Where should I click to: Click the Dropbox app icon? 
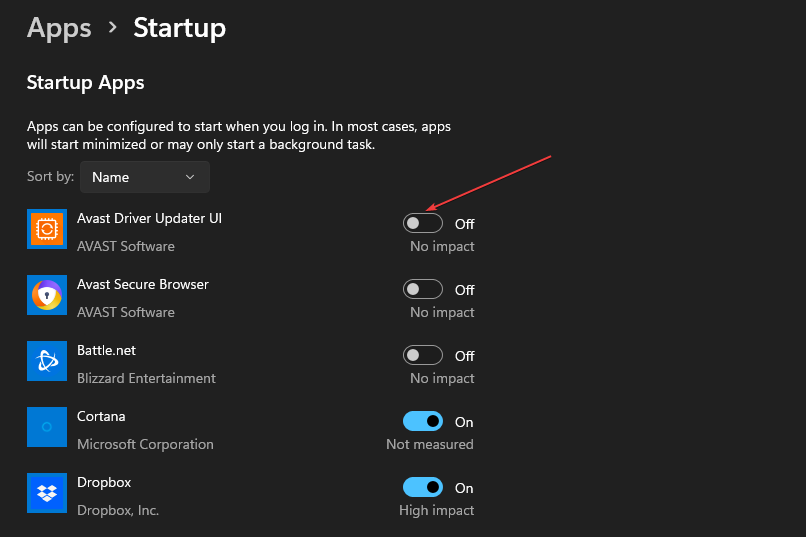point(47,493)
